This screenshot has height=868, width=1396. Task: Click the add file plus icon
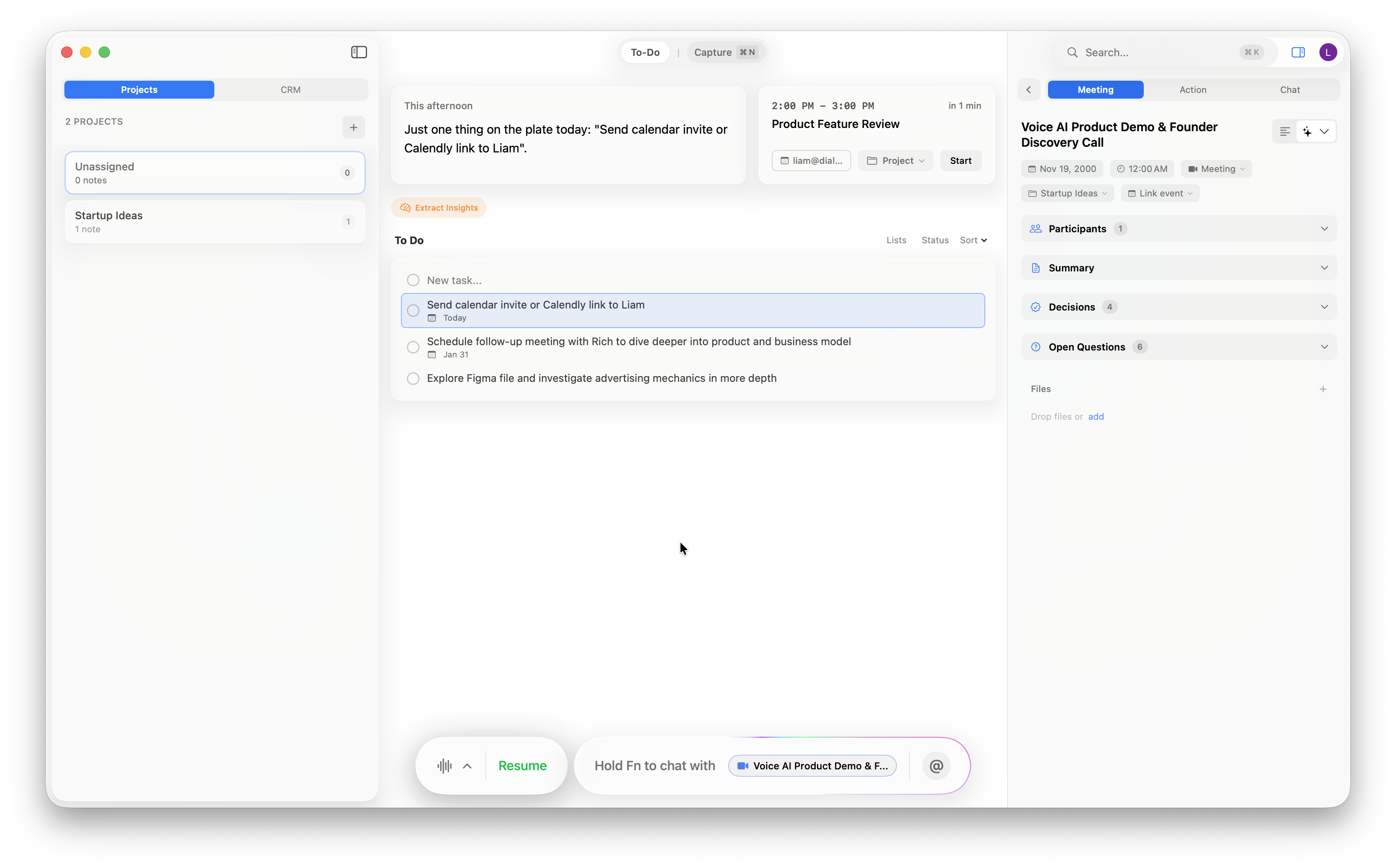pyautogui.click(x=1323, y=389)
